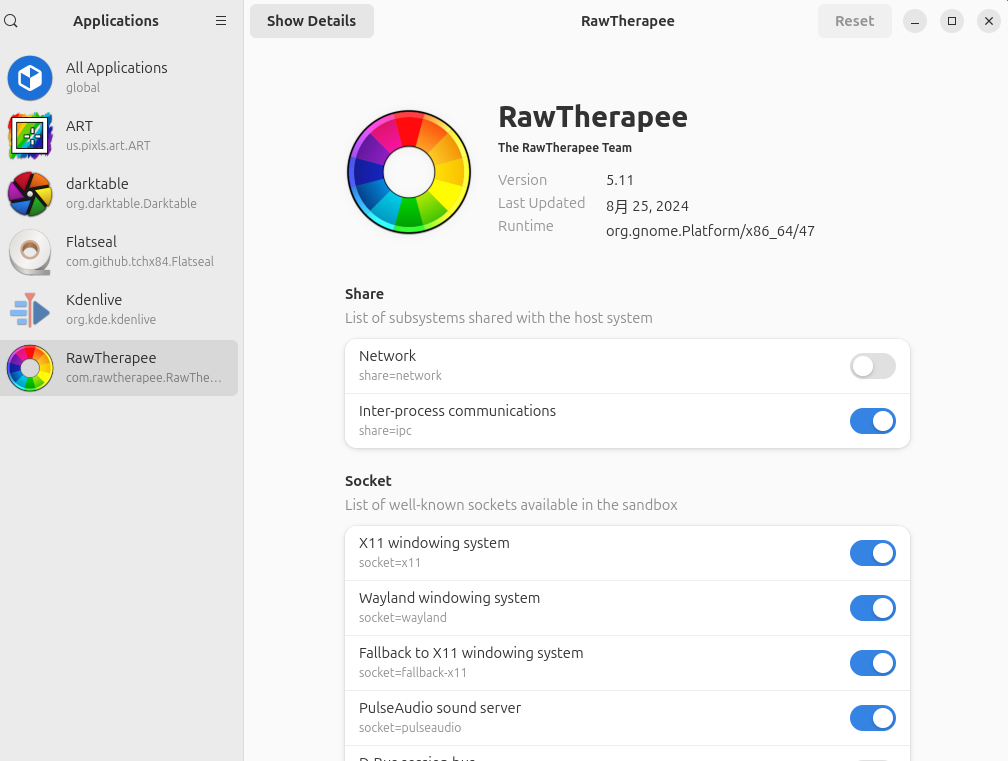Click the Show Details button
The image size is (1008, 761).
[312, 21]
